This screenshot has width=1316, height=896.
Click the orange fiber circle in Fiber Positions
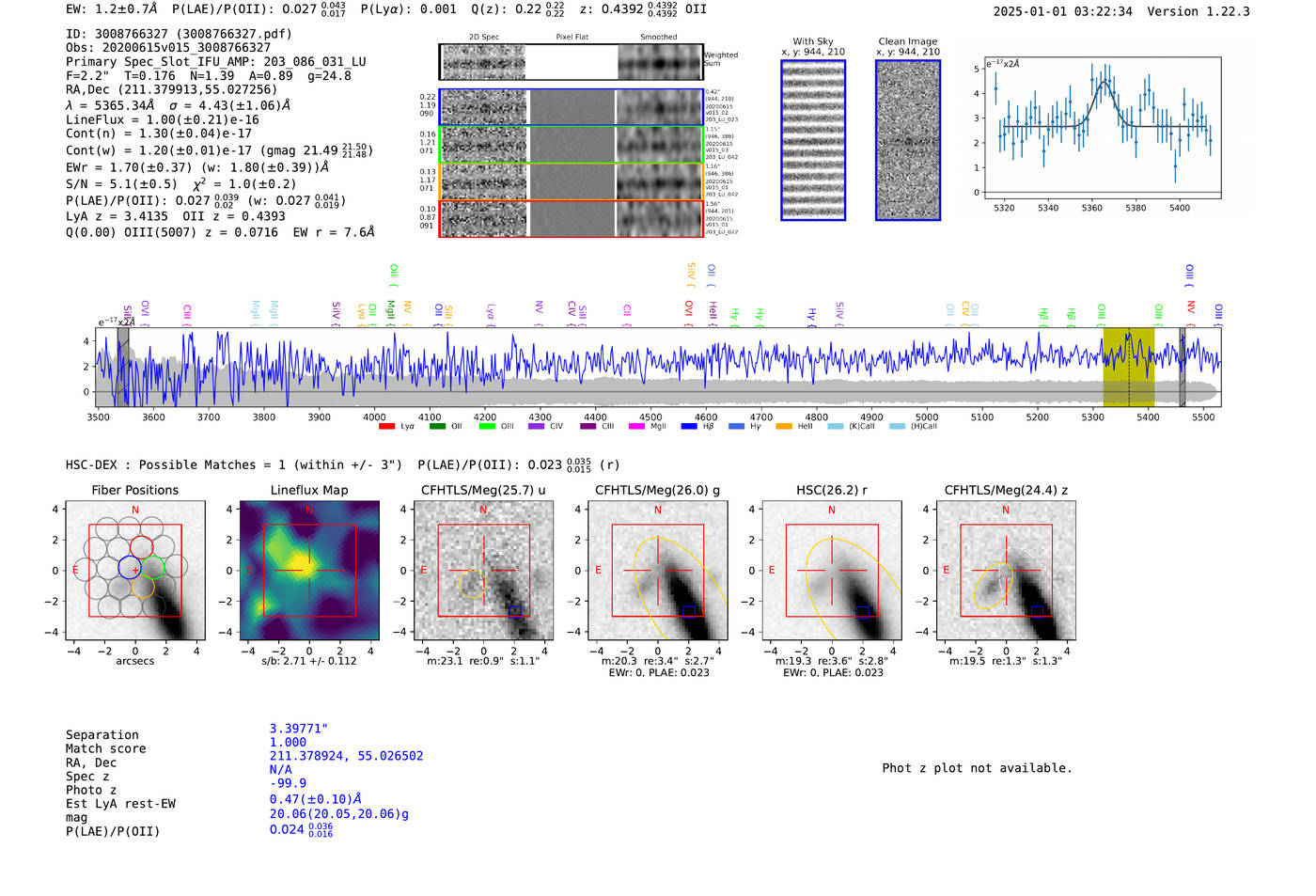click(x=142, y=588)
